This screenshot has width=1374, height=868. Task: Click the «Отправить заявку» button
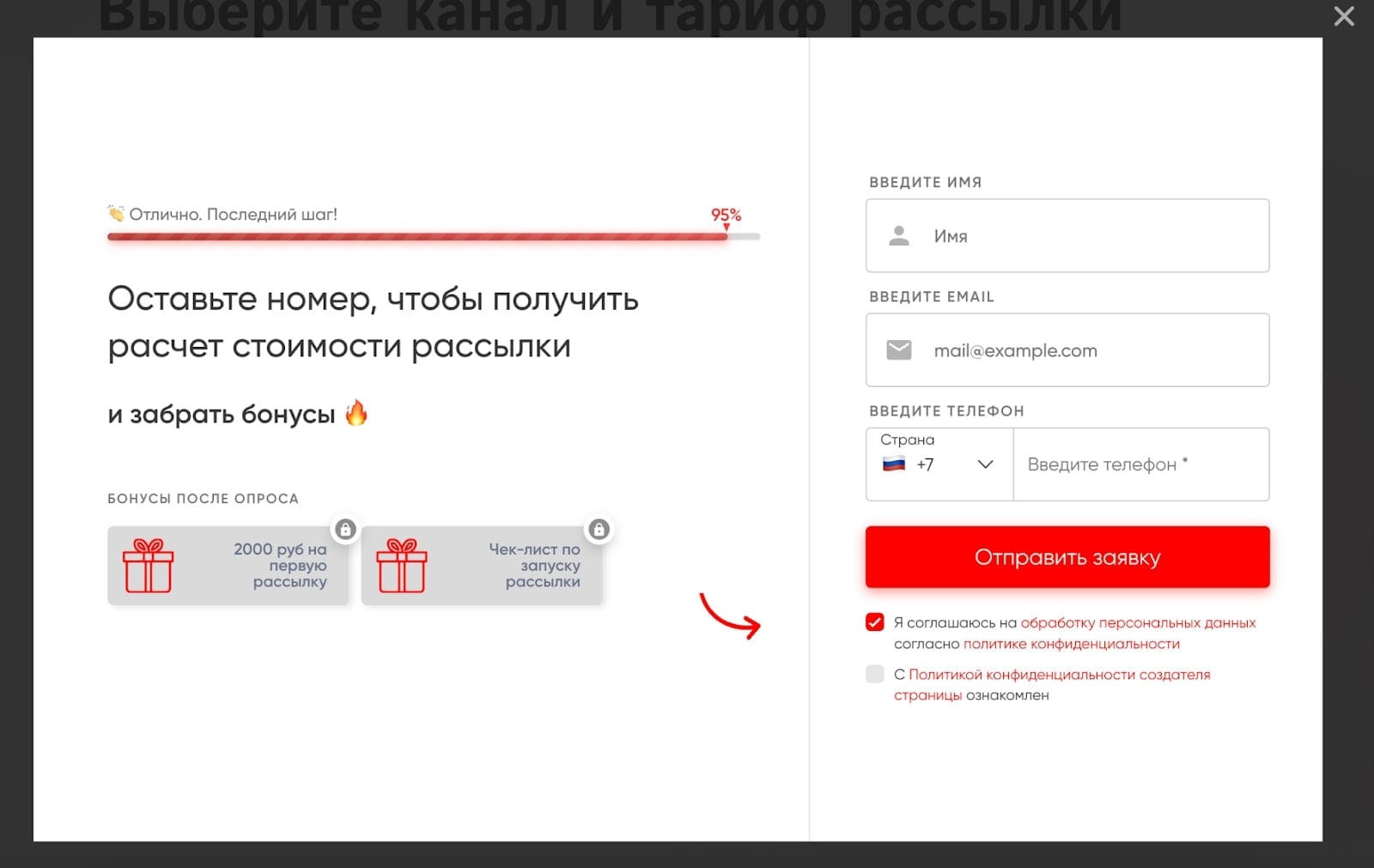[1067, 556]
